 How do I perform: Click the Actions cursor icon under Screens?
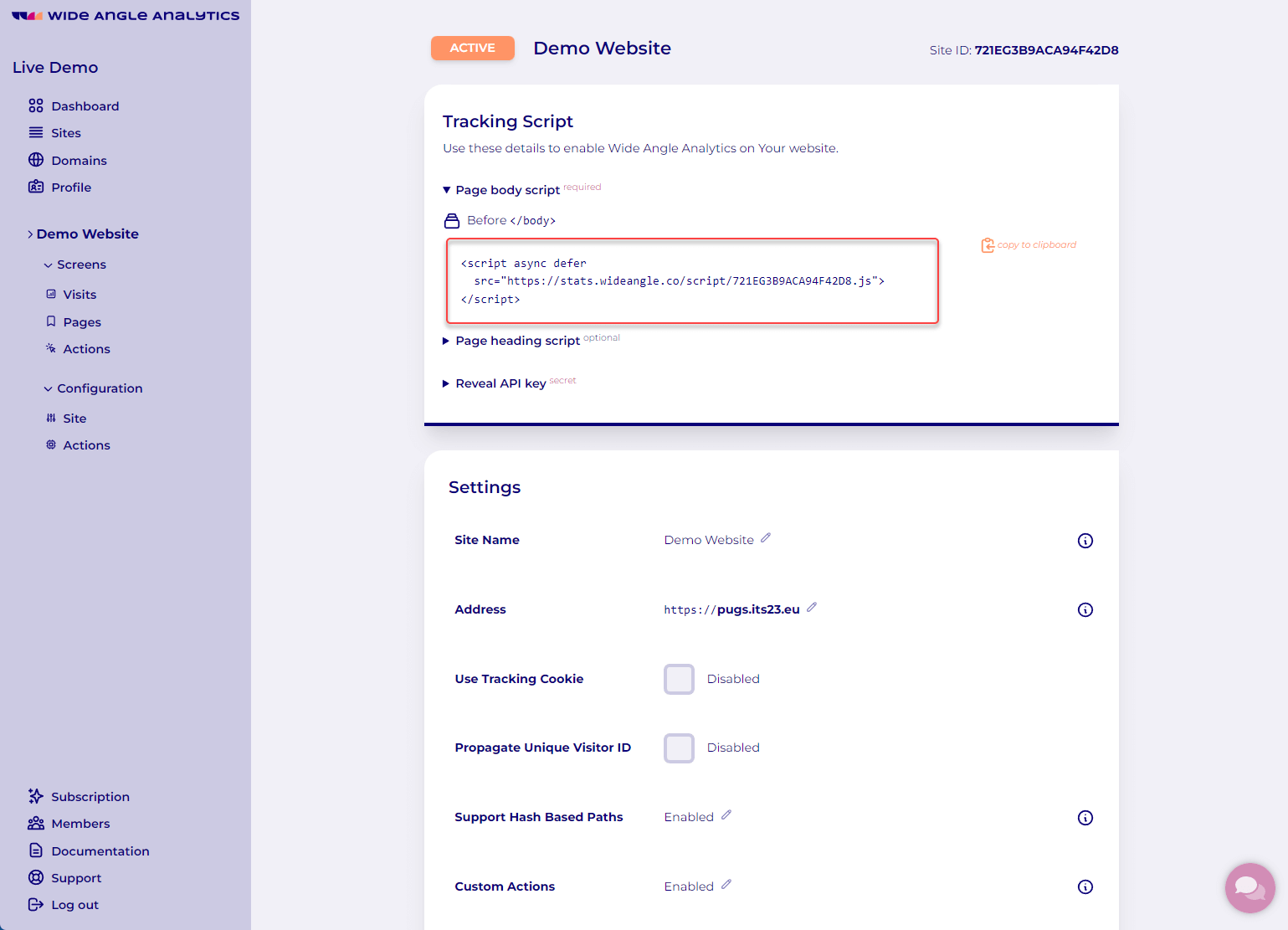[x=51, y=348]
